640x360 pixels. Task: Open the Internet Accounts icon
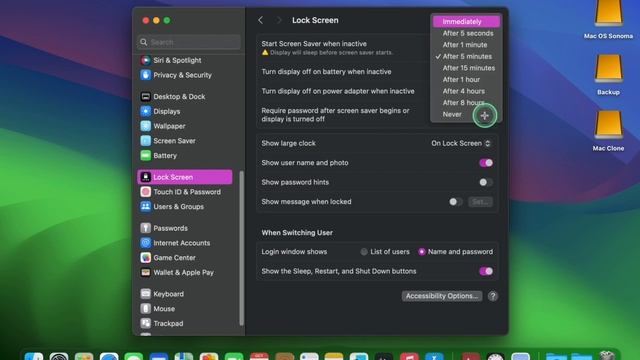click(x=145, y=243)
